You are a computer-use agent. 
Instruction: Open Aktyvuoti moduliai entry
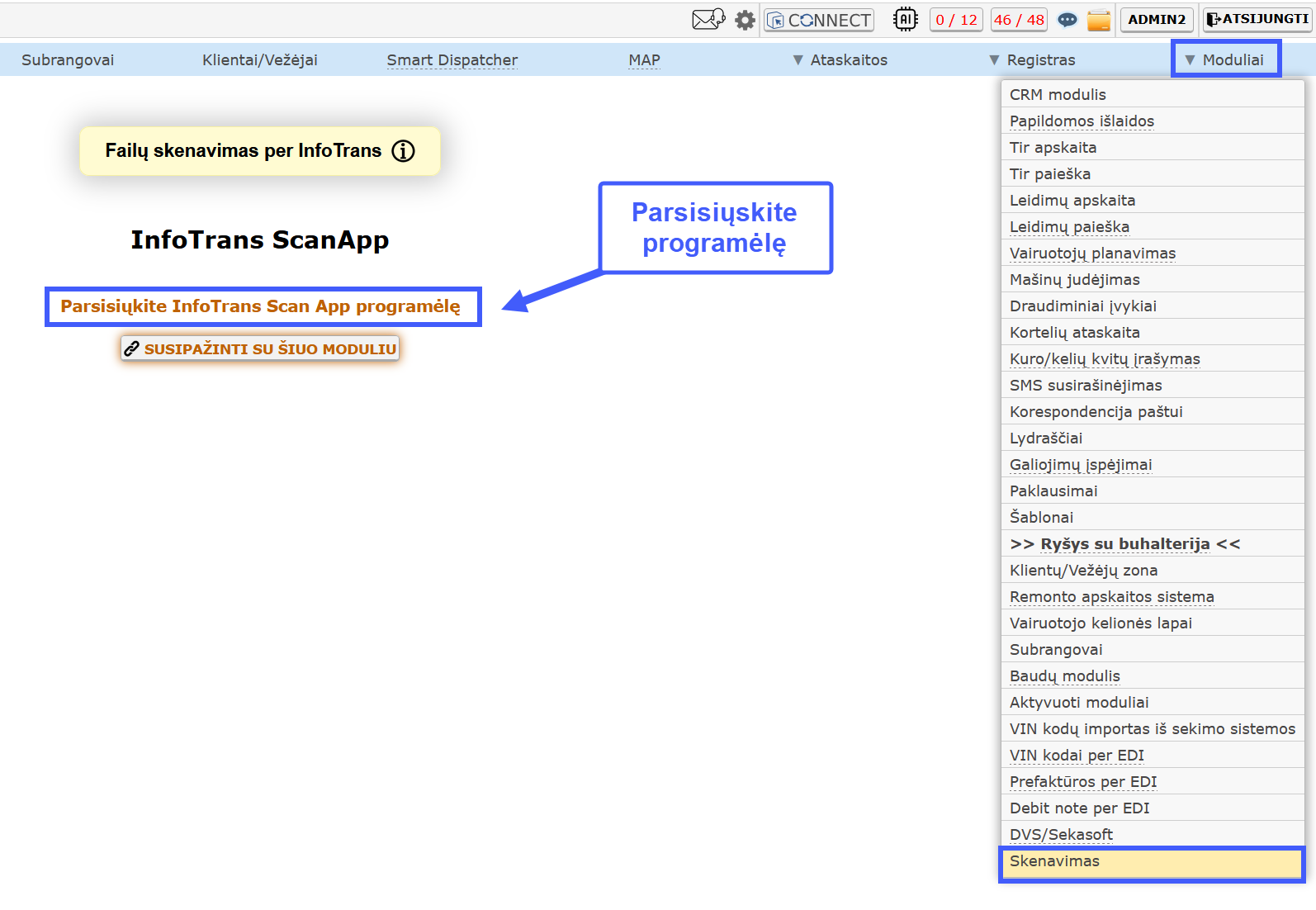point(1152,702)
